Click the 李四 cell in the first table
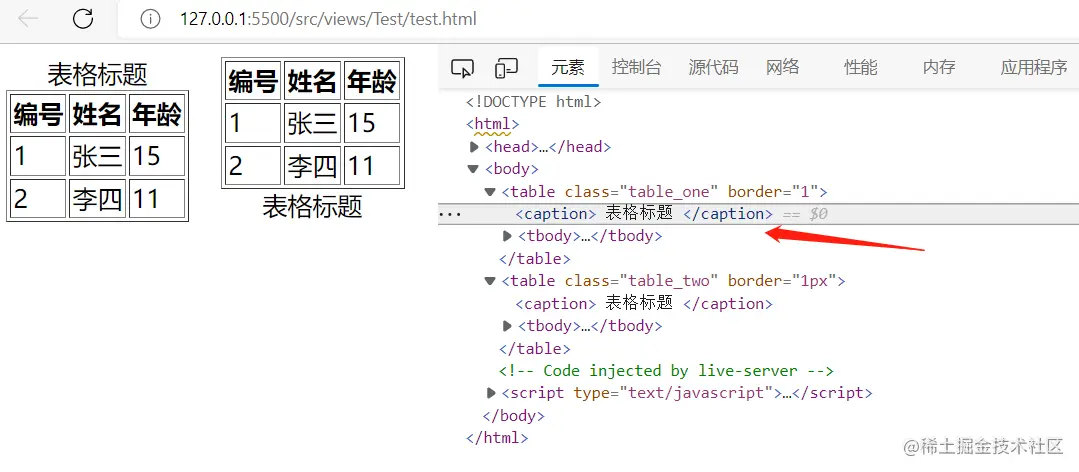This screenshot has height=472, width=1079. [x=97, y=199]
